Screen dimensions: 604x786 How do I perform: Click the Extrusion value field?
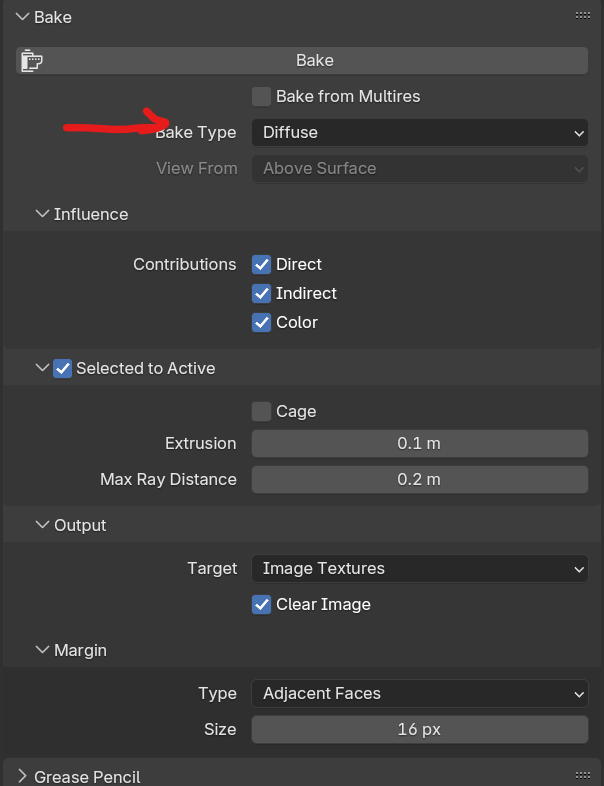click(x=420, y=443)
